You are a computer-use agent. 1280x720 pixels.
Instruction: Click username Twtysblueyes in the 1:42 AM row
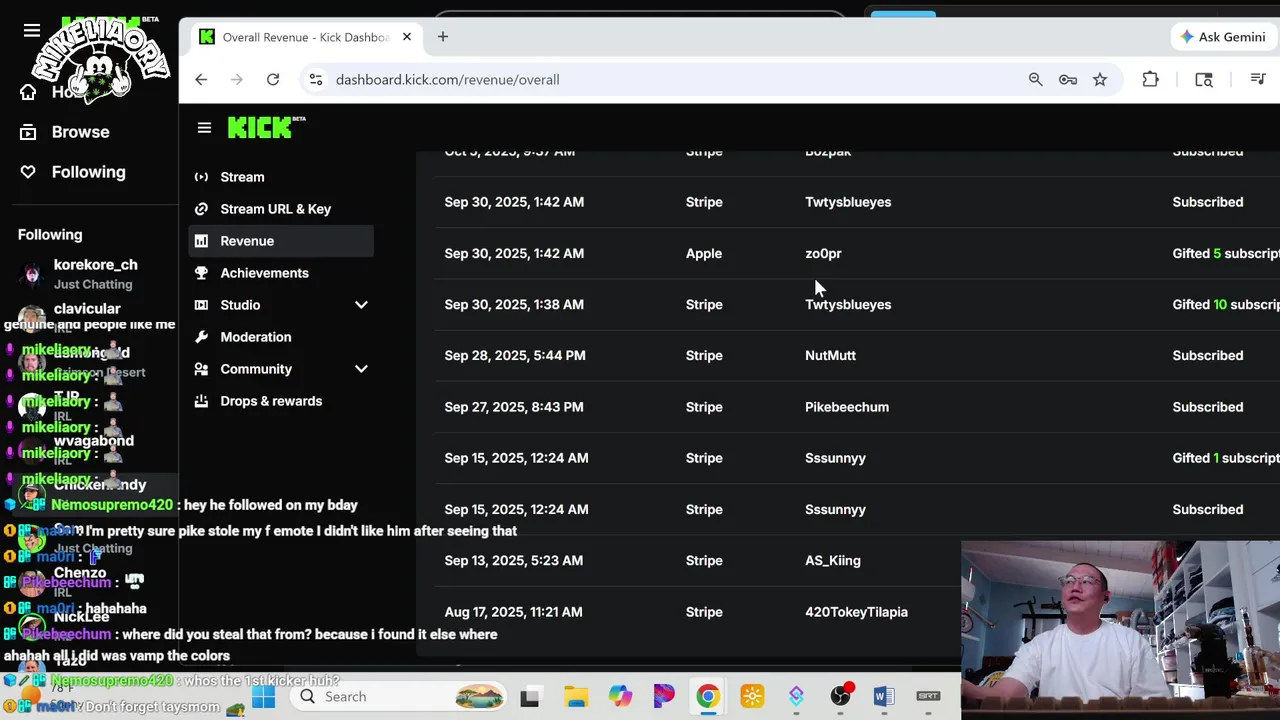tap(848, 202)
